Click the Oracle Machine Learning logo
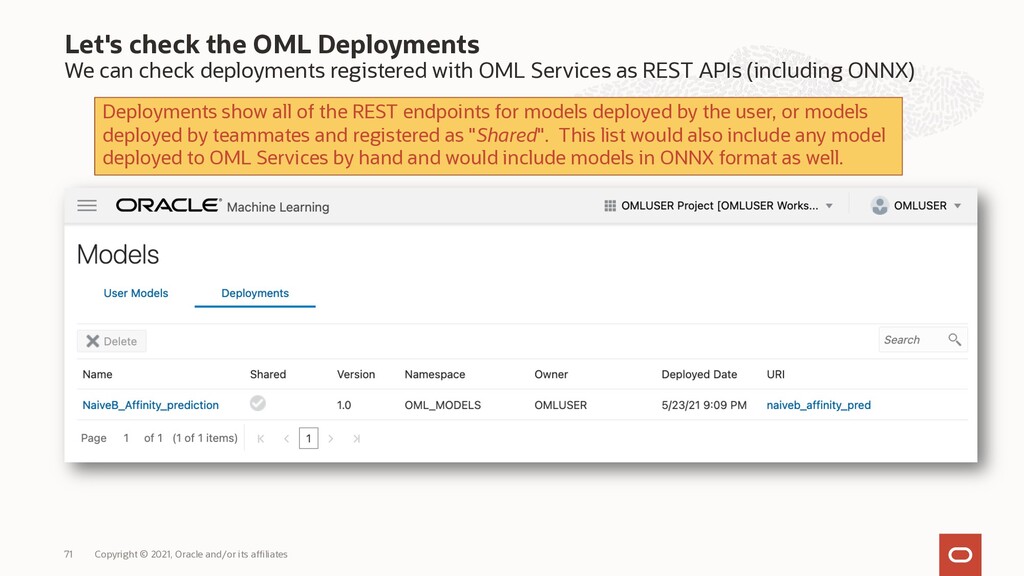This screenshot has width=1024, height=576. click(x=222, y=206)
